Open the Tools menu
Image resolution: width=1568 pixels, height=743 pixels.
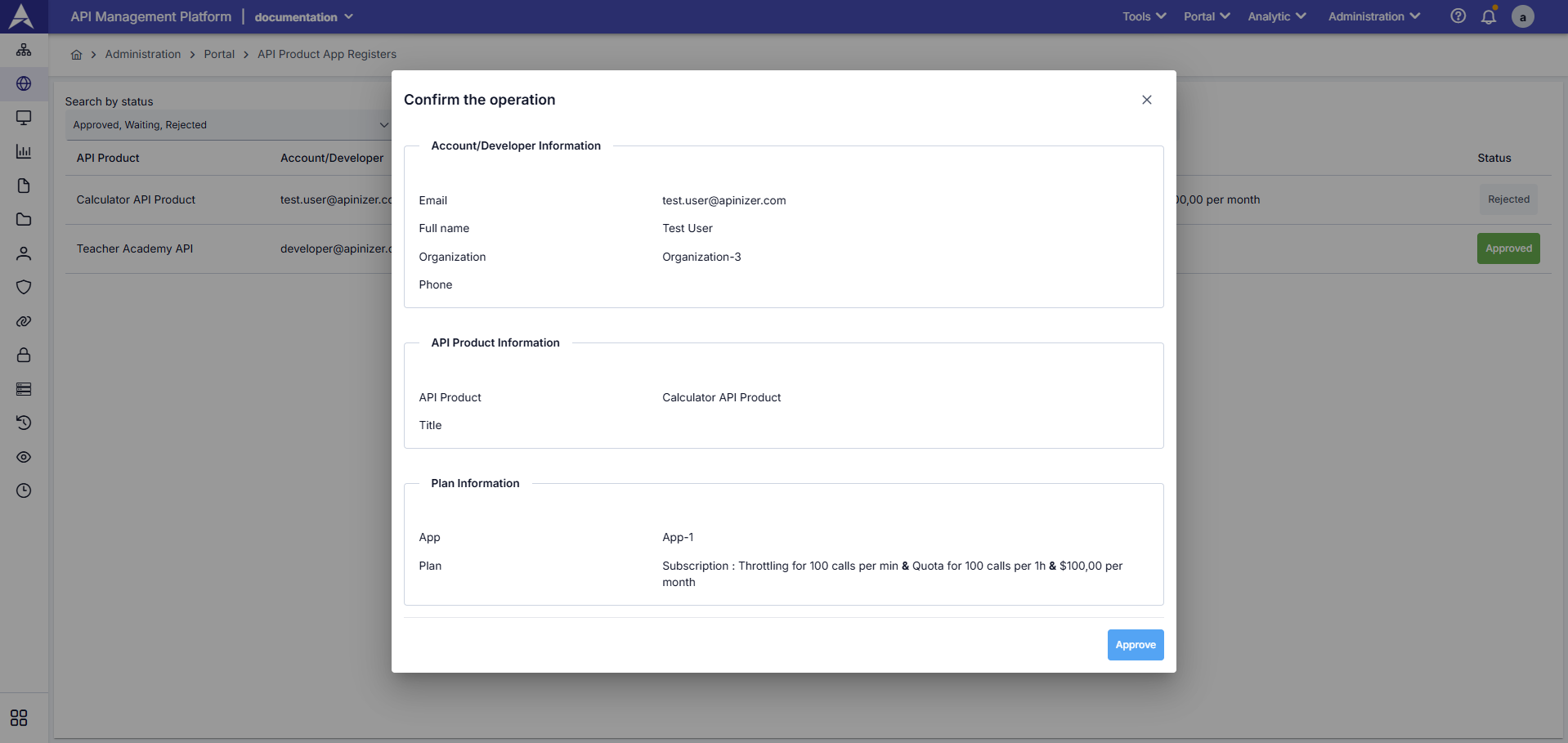(x=1143, y=16)
